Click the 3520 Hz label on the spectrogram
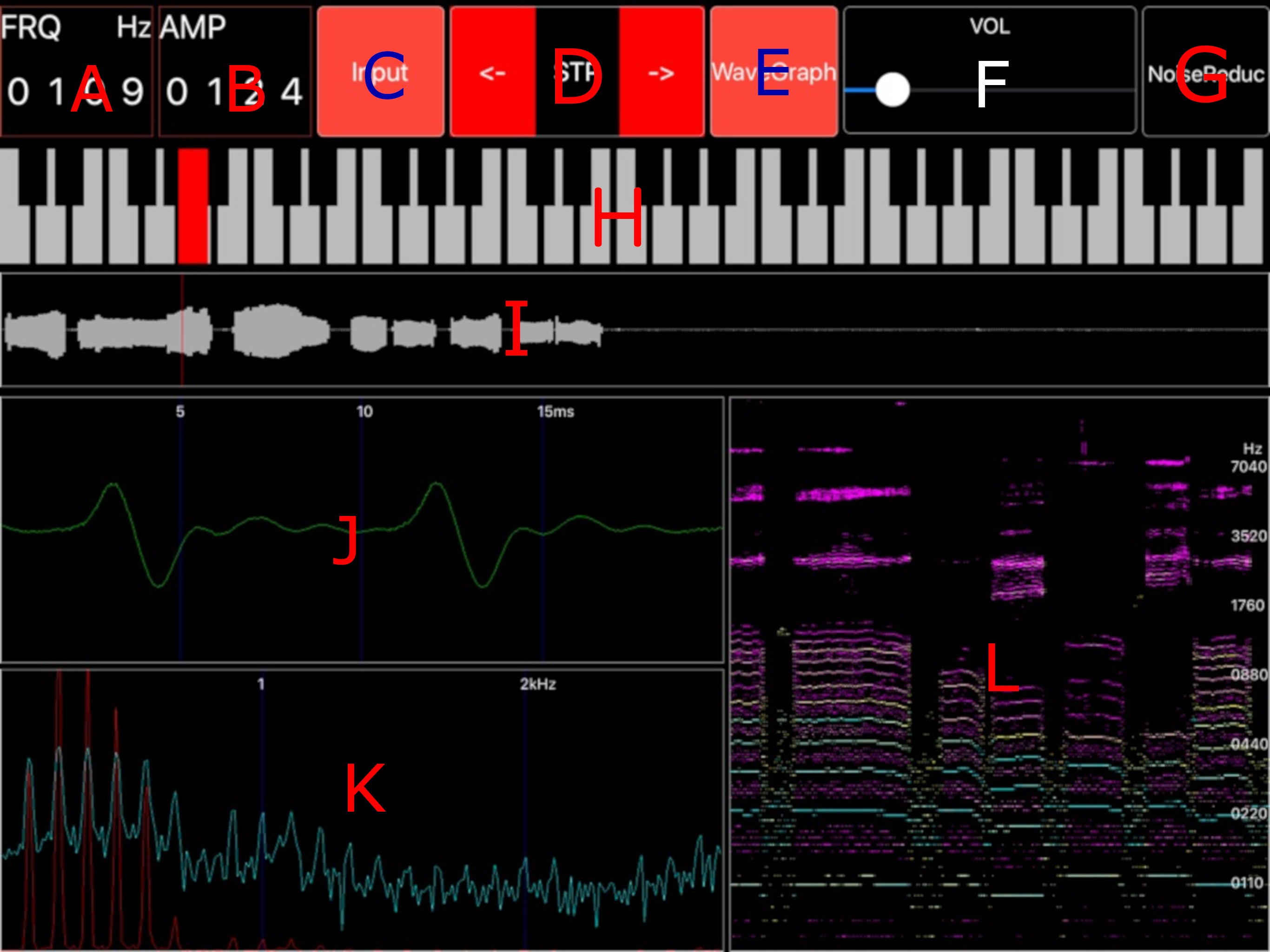The width and height of the screenshot is (1270, 952). tap(1248, 535)
